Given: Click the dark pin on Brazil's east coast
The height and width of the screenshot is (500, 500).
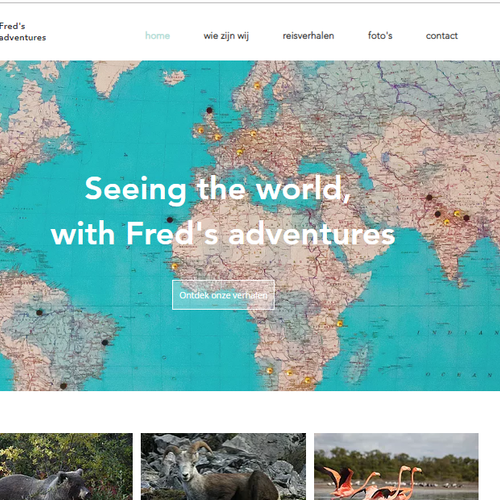Looking at the screenshot, I should (x=105, y=342).
